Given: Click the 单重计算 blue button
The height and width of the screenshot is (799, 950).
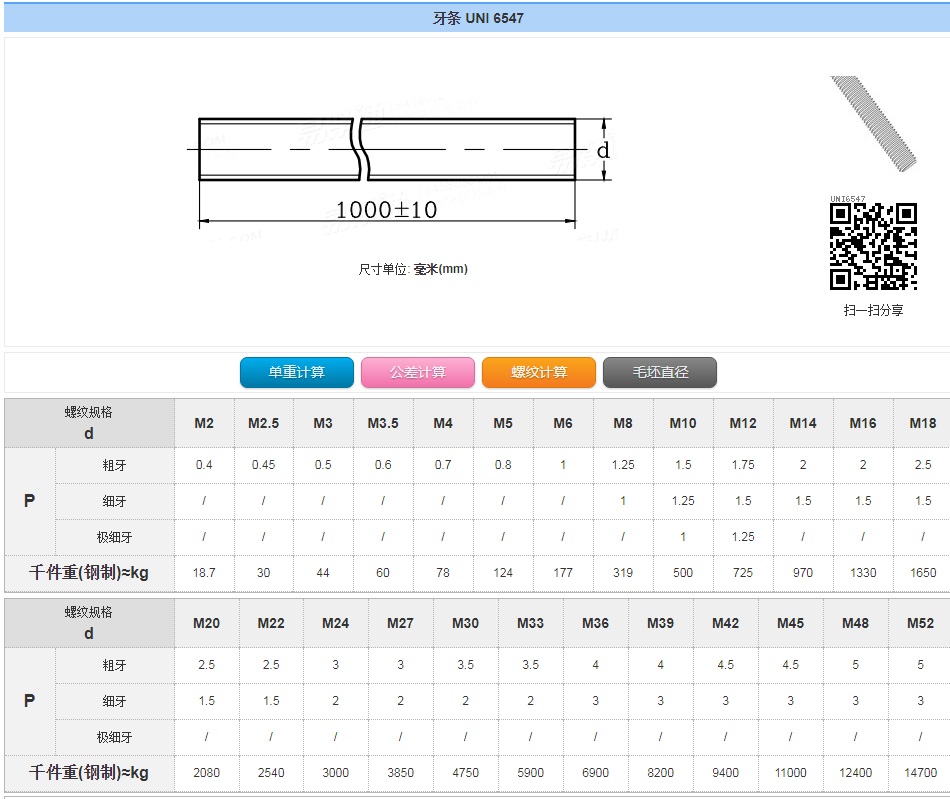Looking at the screenshot, I should click(x=296, y=372).
